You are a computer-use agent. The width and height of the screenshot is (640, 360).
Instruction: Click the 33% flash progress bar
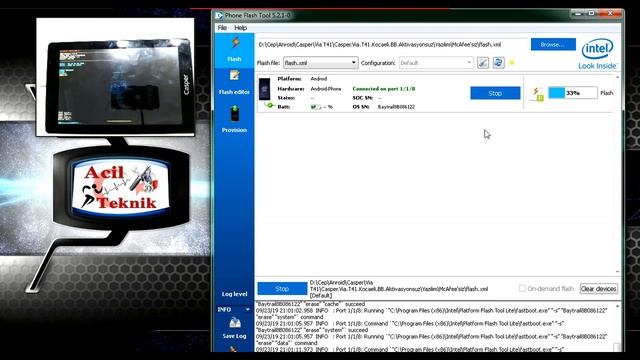point(573,93)
